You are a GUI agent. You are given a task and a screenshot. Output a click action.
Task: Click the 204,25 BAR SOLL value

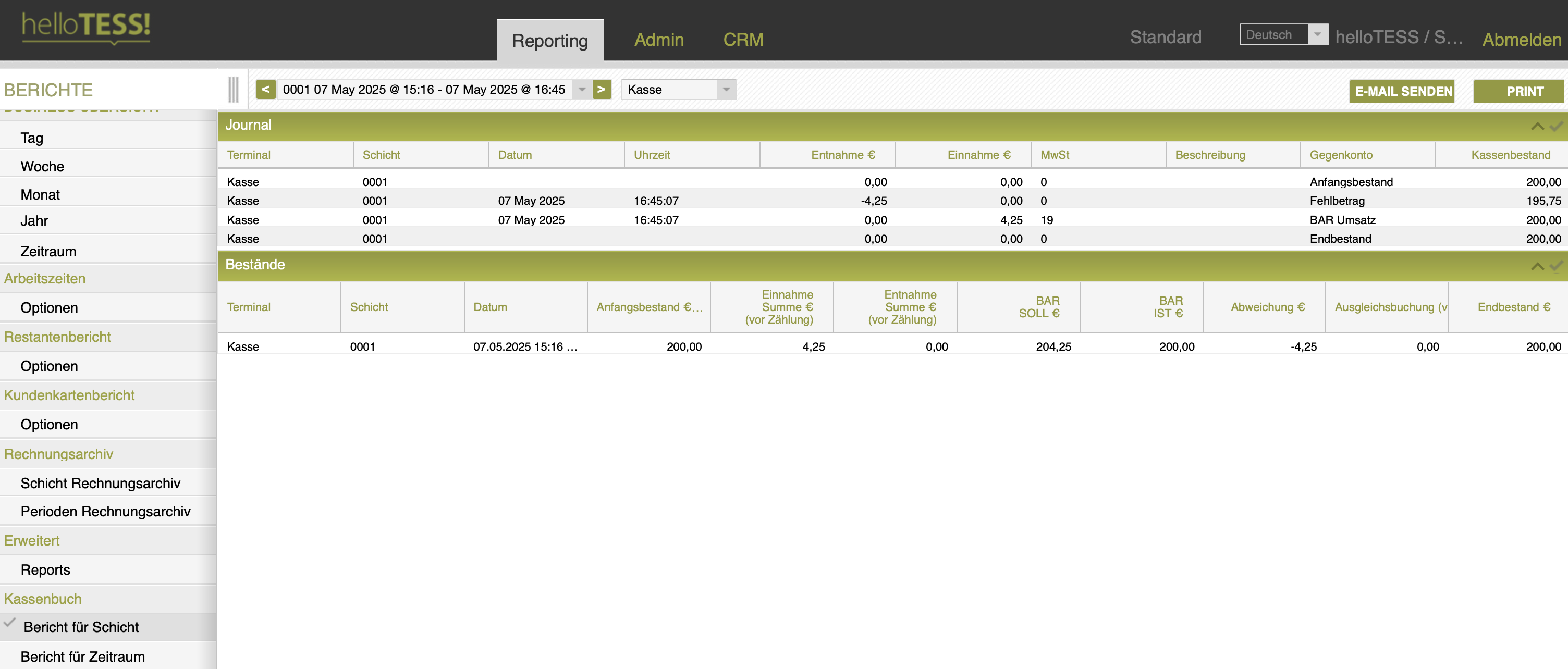[x=1053, y=346]
